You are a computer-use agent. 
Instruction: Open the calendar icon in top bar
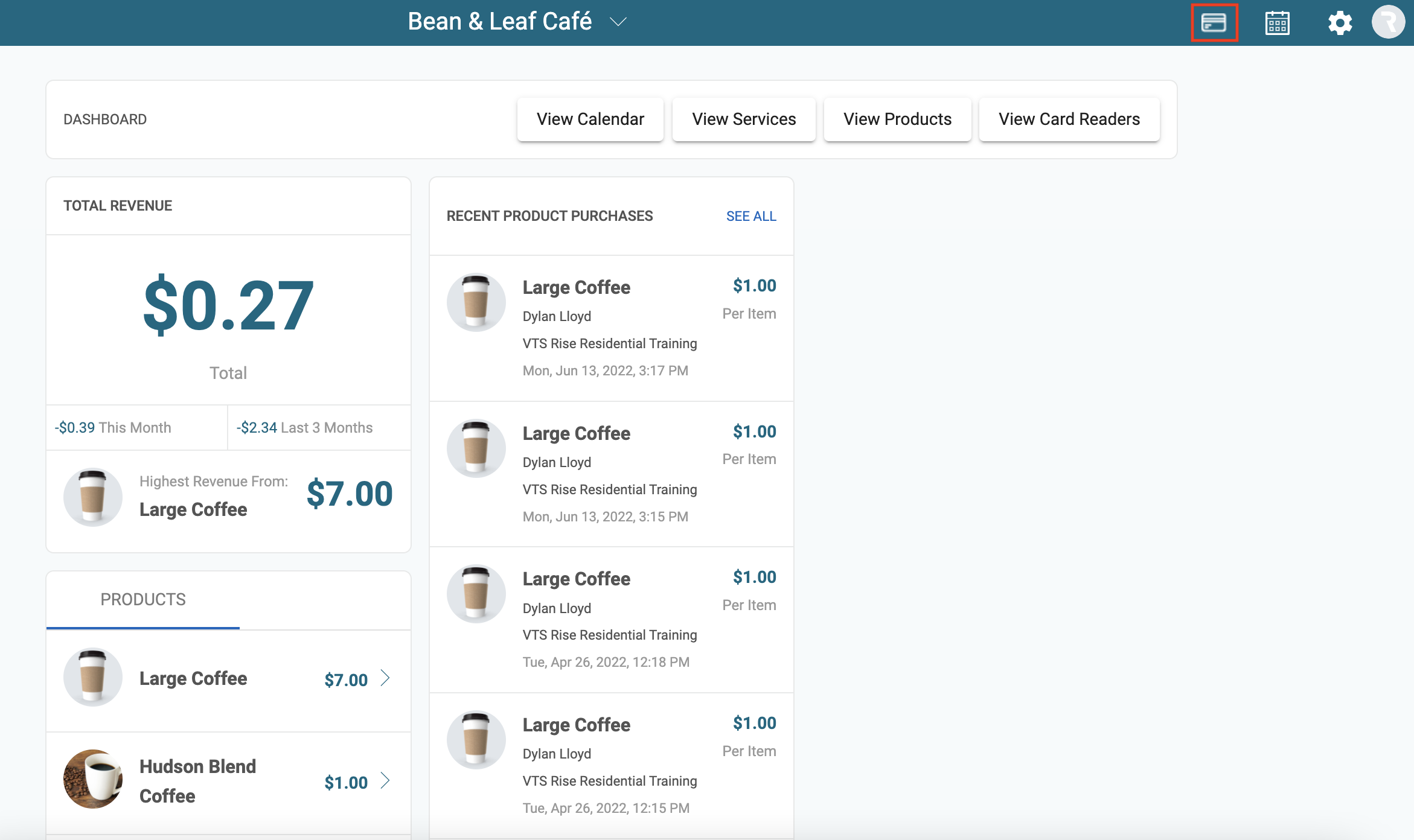coord(1277,23)
